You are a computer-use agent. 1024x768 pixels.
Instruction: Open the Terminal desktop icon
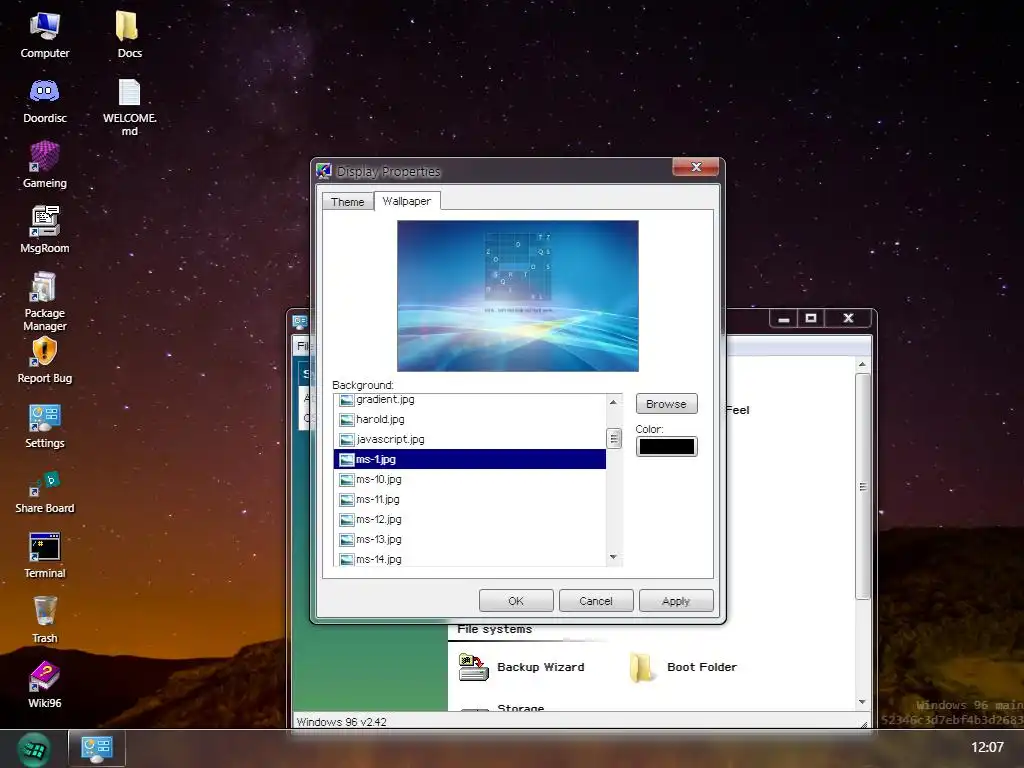(44, 555)
